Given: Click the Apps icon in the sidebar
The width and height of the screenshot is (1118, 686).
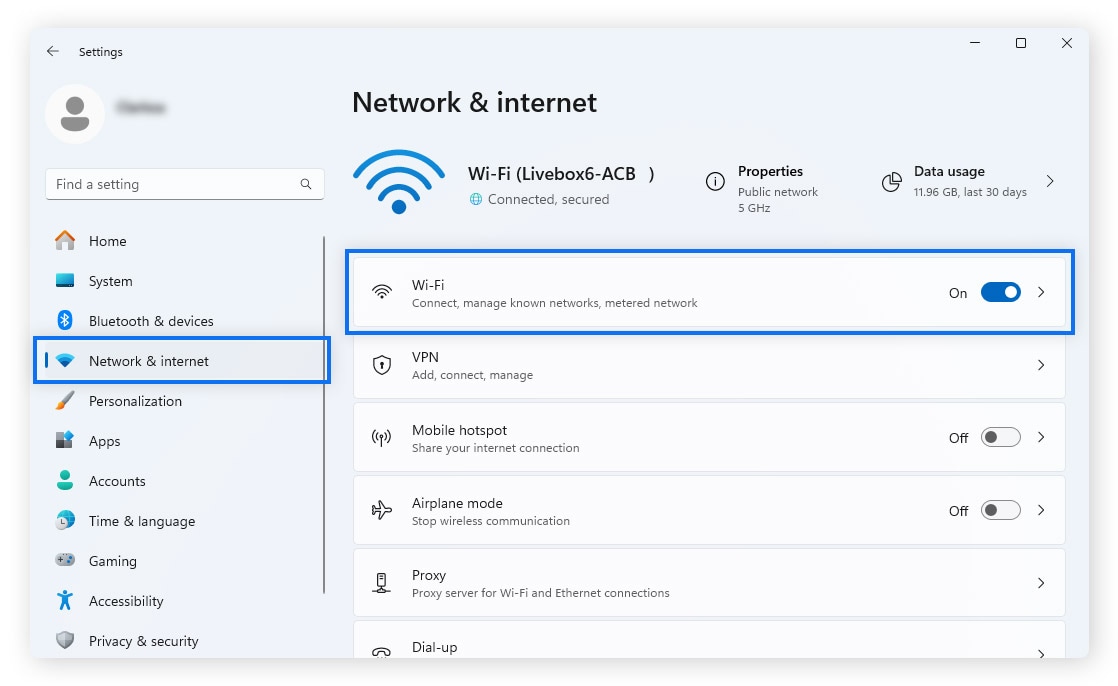Looking at the screenshot, I should pos(64,441).
